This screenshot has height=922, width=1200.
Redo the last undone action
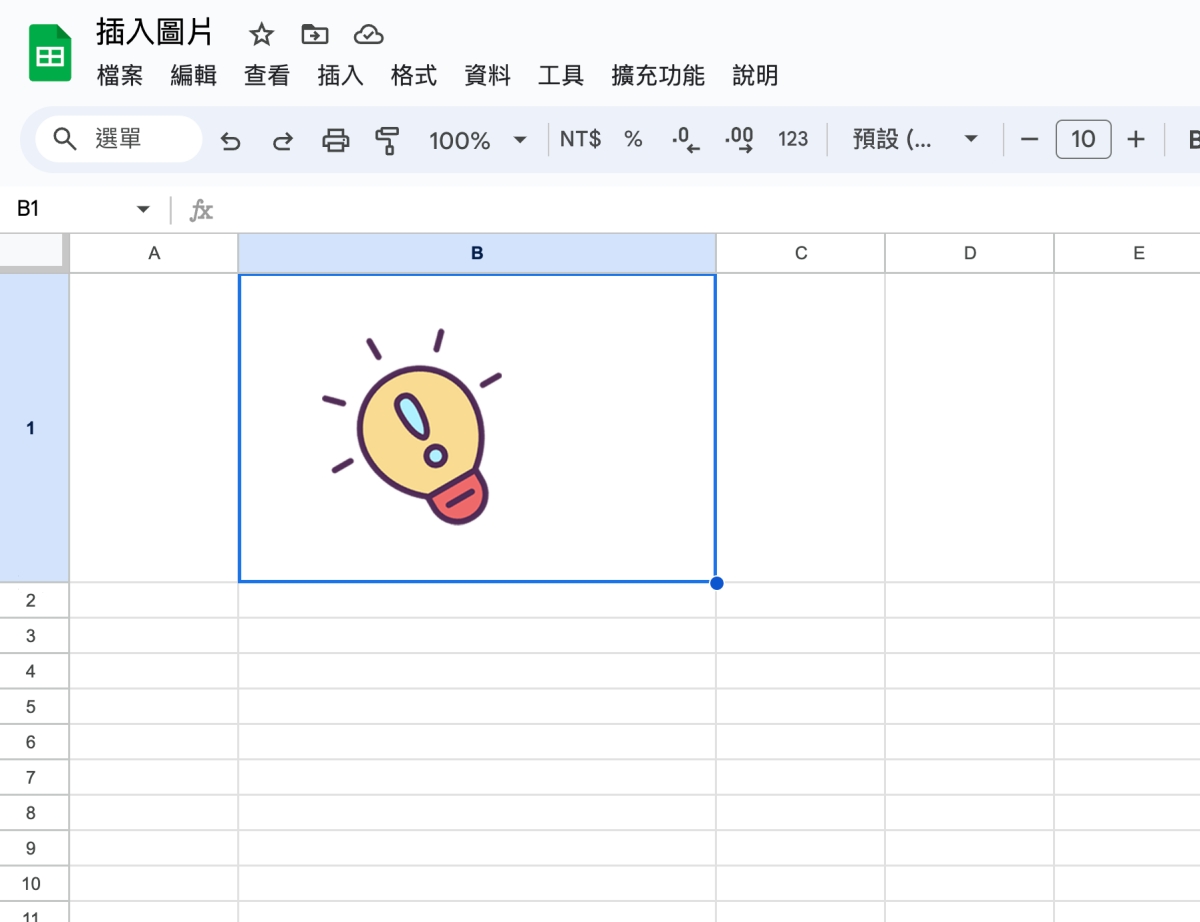coord(283,141)
